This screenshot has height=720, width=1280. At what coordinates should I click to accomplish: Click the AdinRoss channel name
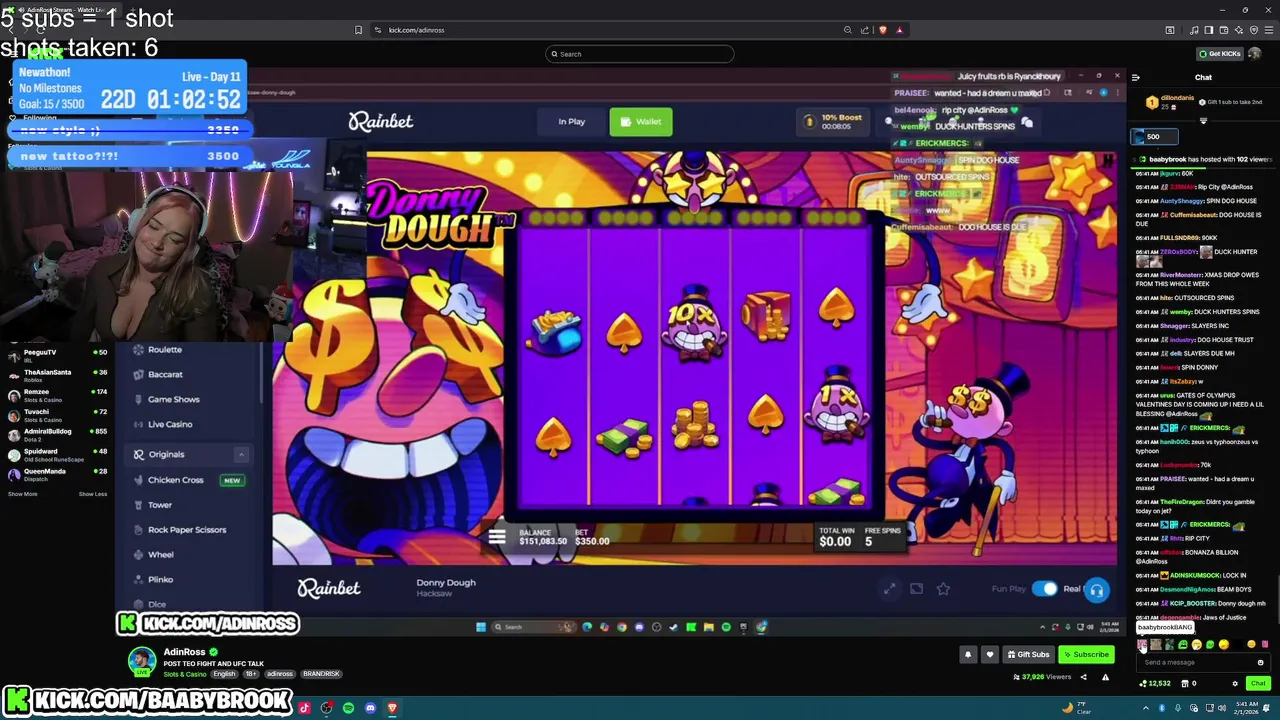point(184,652)
